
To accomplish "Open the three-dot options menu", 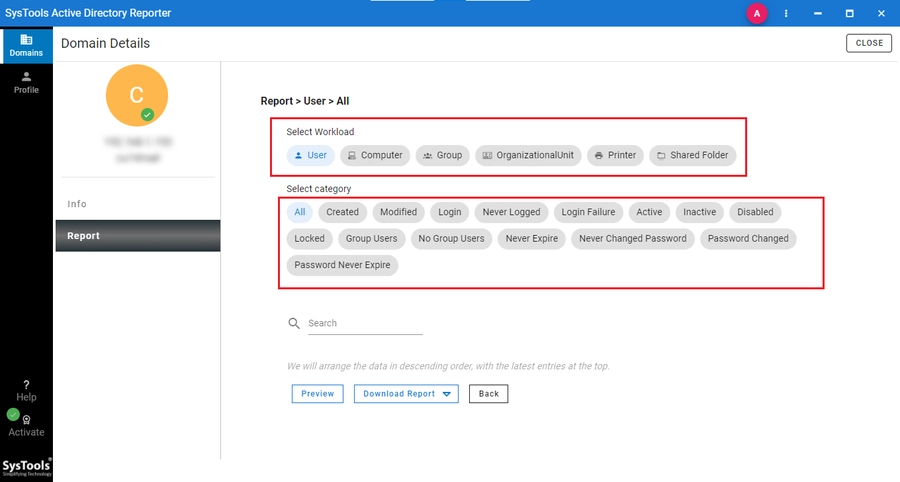I will click(x=786, y=13).
